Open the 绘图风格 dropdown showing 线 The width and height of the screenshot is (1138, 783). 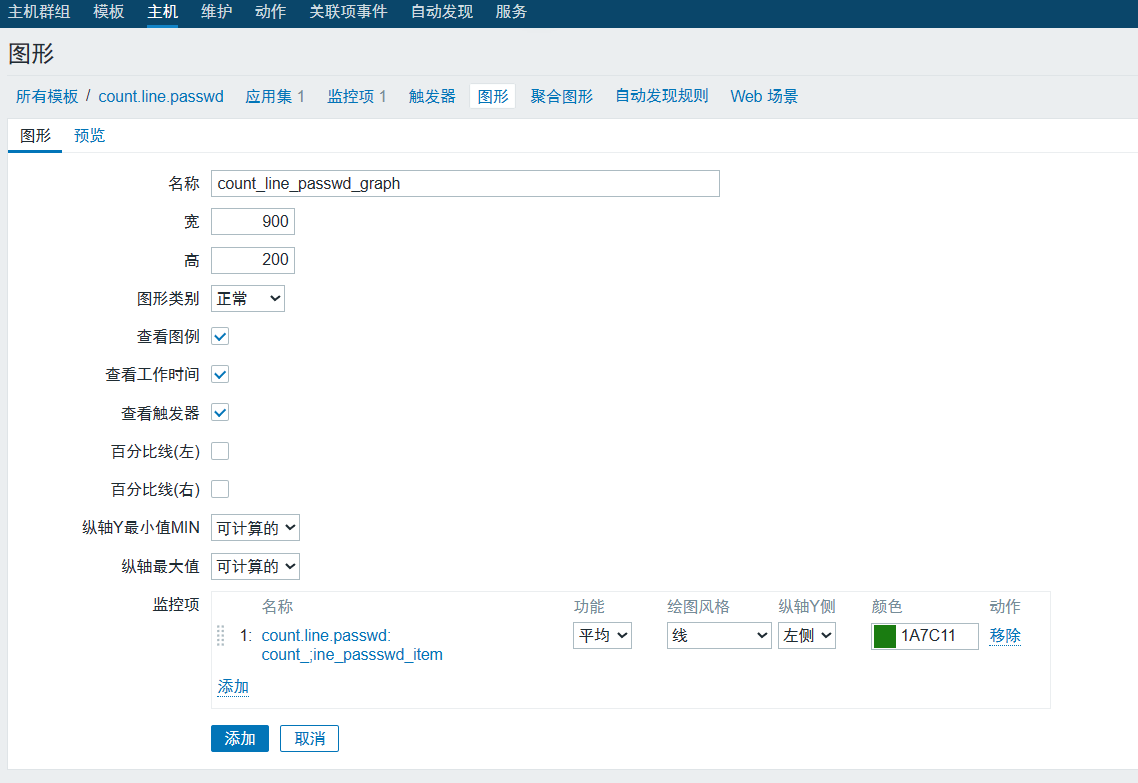(x=719, y=636)
